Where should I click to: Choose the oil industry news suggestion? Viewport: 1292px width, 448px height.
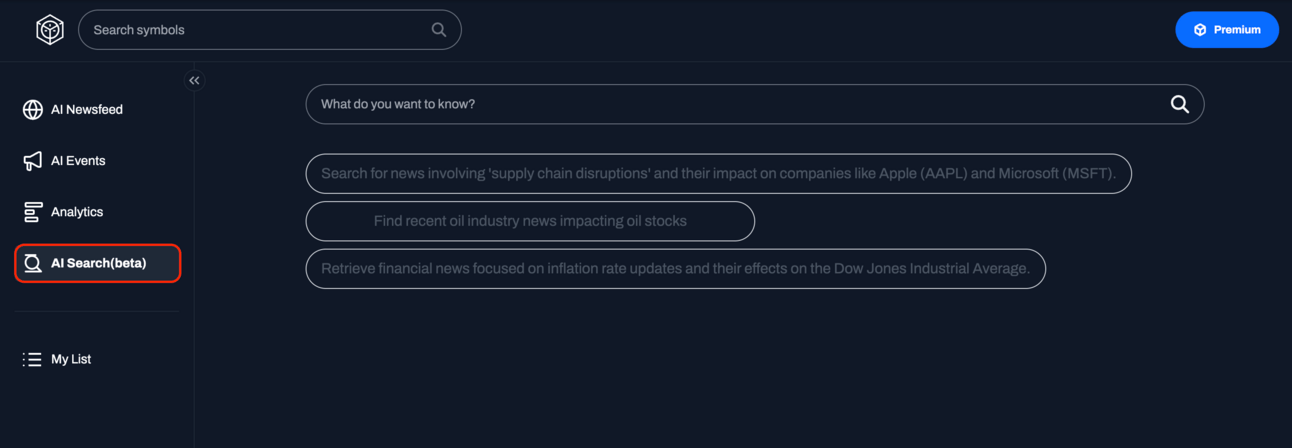pos(530,221)
